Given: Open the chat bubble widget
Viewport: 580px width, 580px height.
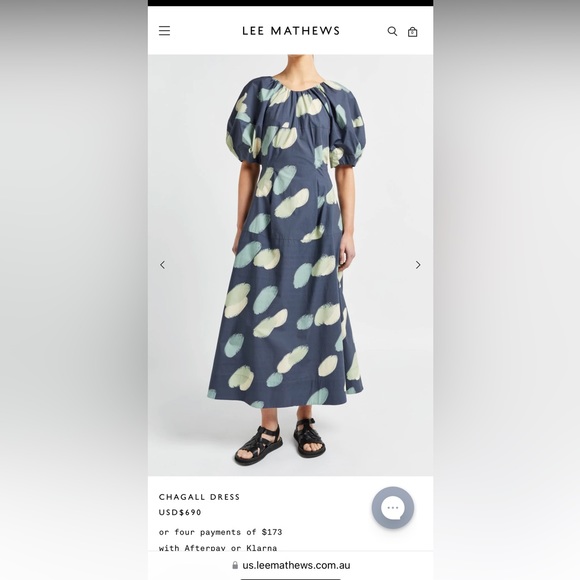Looking at the screenshot, I should [x=392, y=508].
